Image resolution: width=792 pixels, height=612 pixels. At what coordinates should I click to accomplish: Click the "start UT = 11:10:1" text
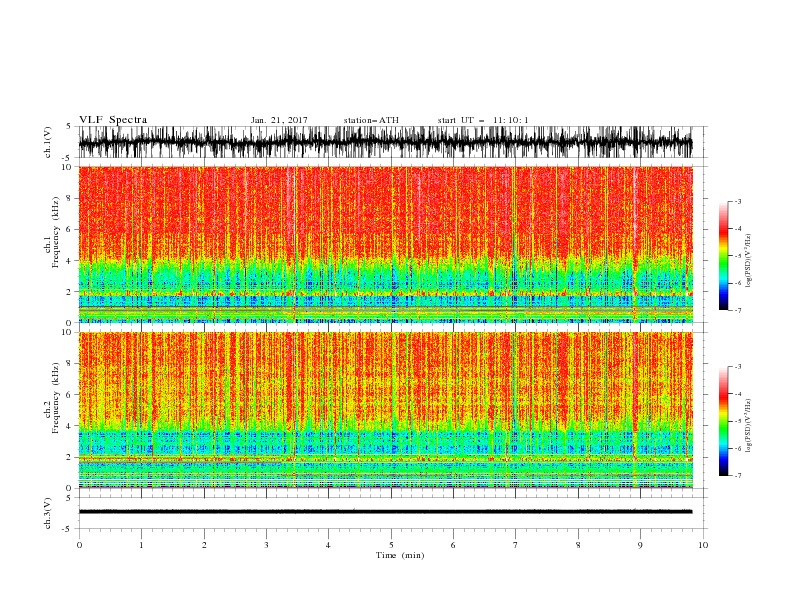coord(483,120)
